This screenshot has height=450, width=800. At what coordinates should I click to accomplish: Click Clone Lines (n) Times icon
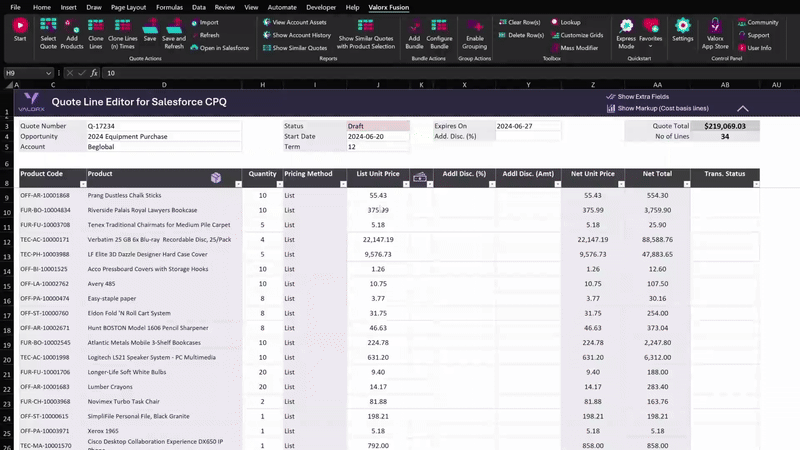(x=122, y=33)
